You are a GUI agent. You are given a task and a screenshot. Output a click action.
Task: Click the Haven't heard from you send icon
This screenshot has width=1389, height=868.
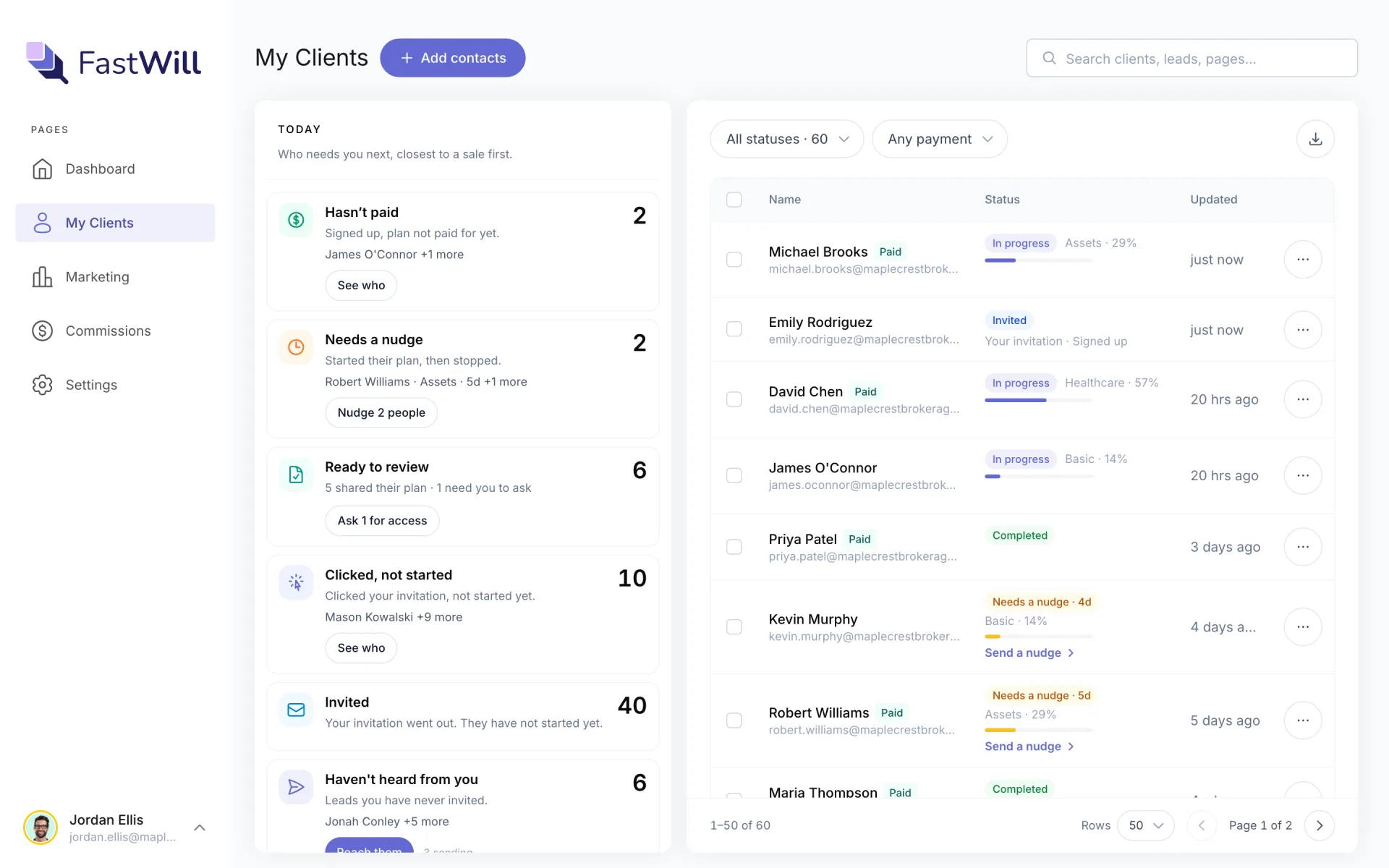pyautogui.click(x=296, y=787)
